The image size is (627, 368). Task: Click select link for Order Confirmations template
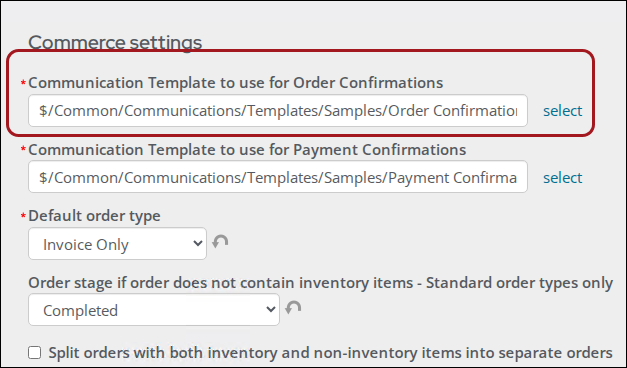(x=562, y=110)
